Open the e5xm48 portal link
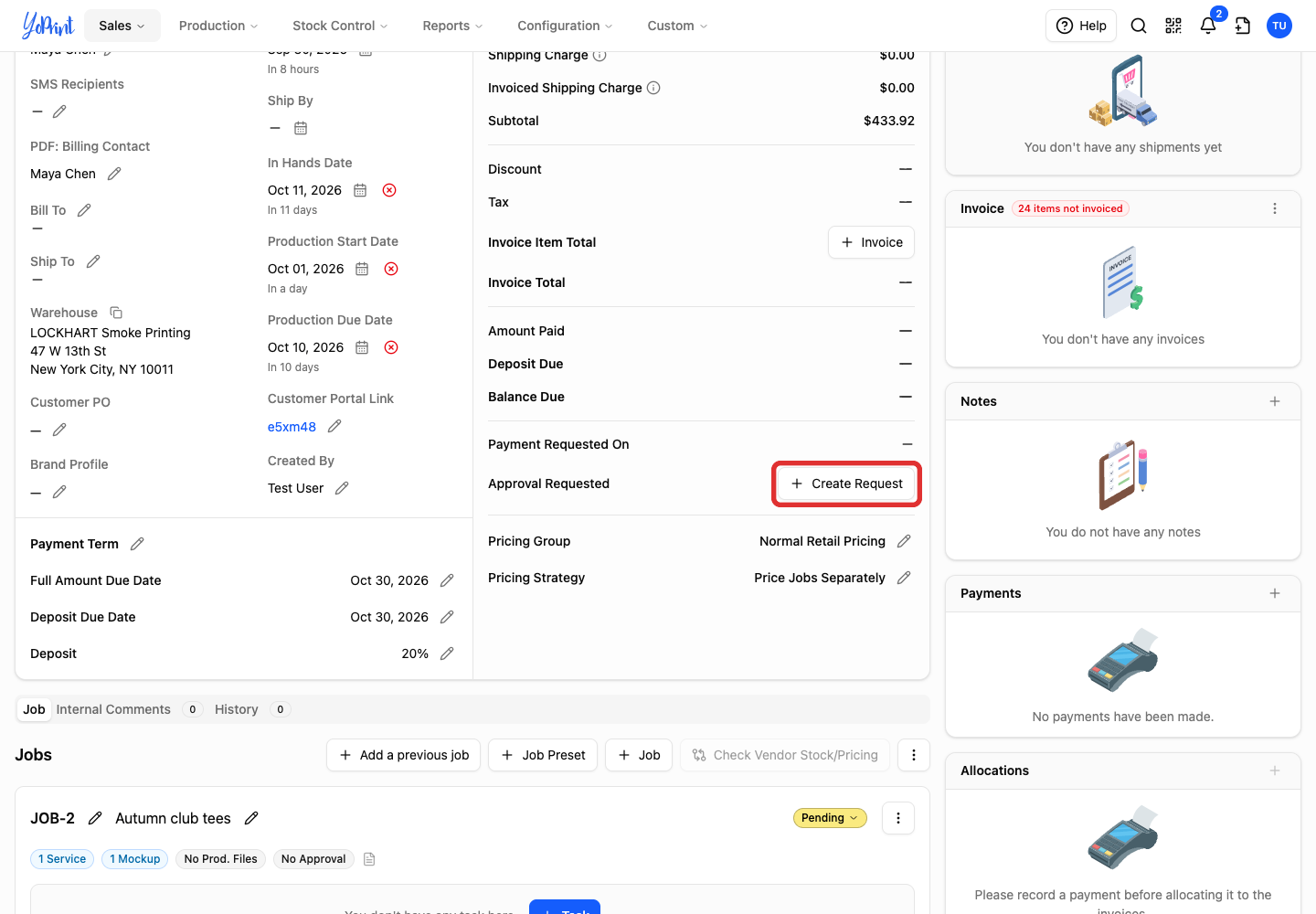 (292, 427)
